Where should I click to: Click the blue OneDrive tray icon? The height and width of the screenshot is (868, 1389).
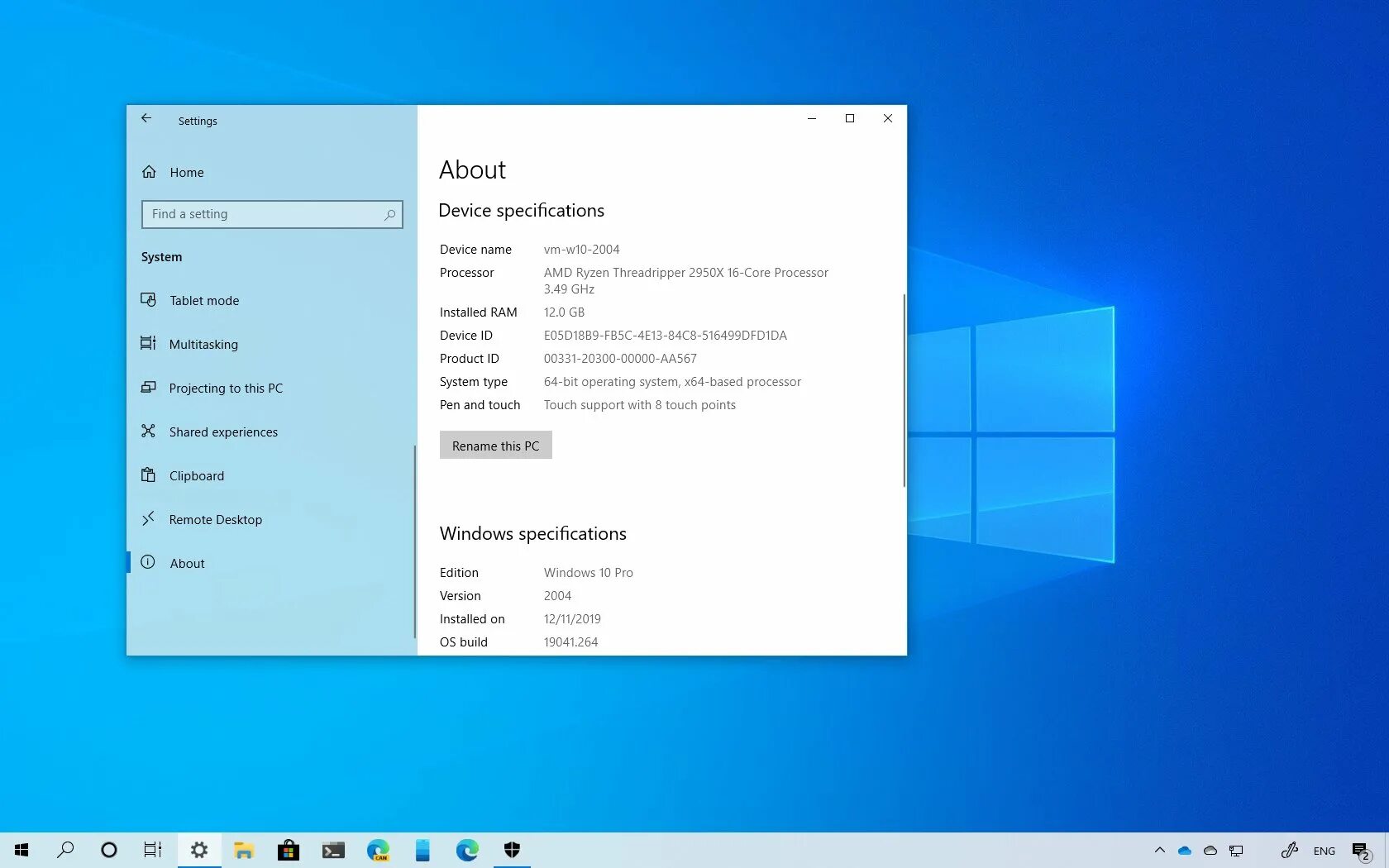(1185, 851)
